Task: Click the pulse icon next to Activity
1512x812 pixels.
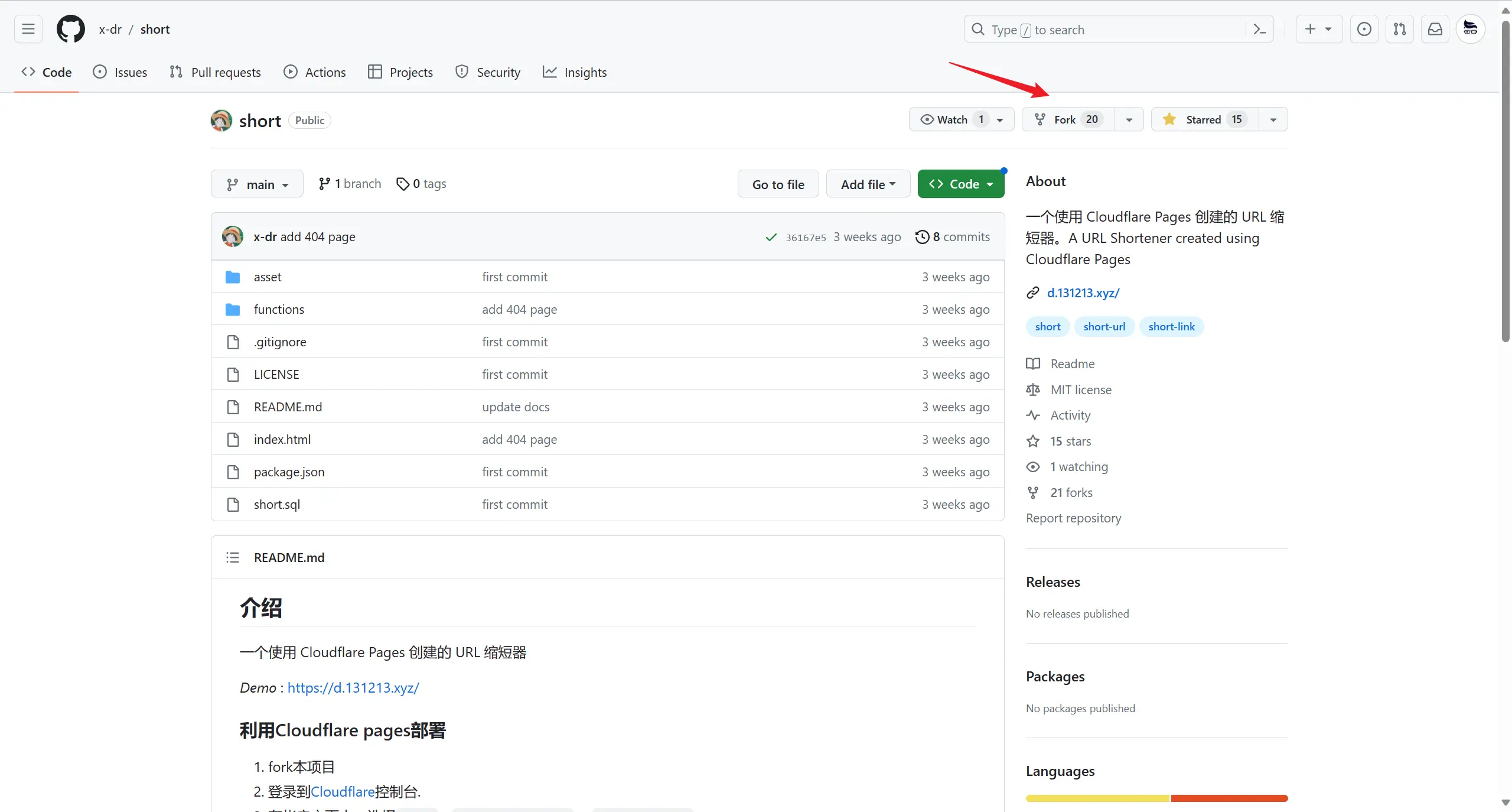Action: pos(1033,415)
